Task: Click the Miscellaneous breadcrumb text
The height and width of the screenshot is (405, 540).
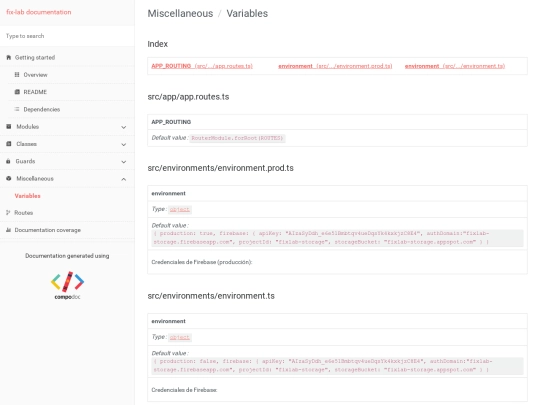Action: pyautogui.click(x=180, y=13)
